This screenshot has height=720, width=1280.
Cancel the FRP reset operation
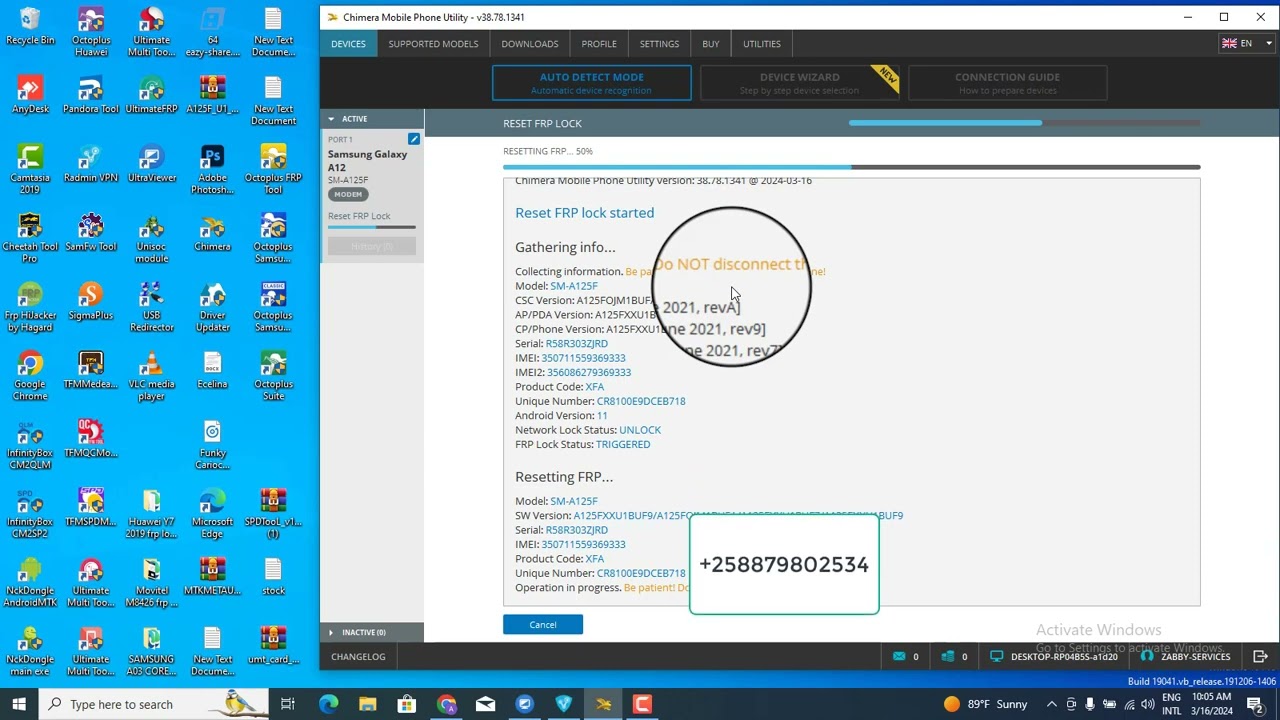(542, 625)
